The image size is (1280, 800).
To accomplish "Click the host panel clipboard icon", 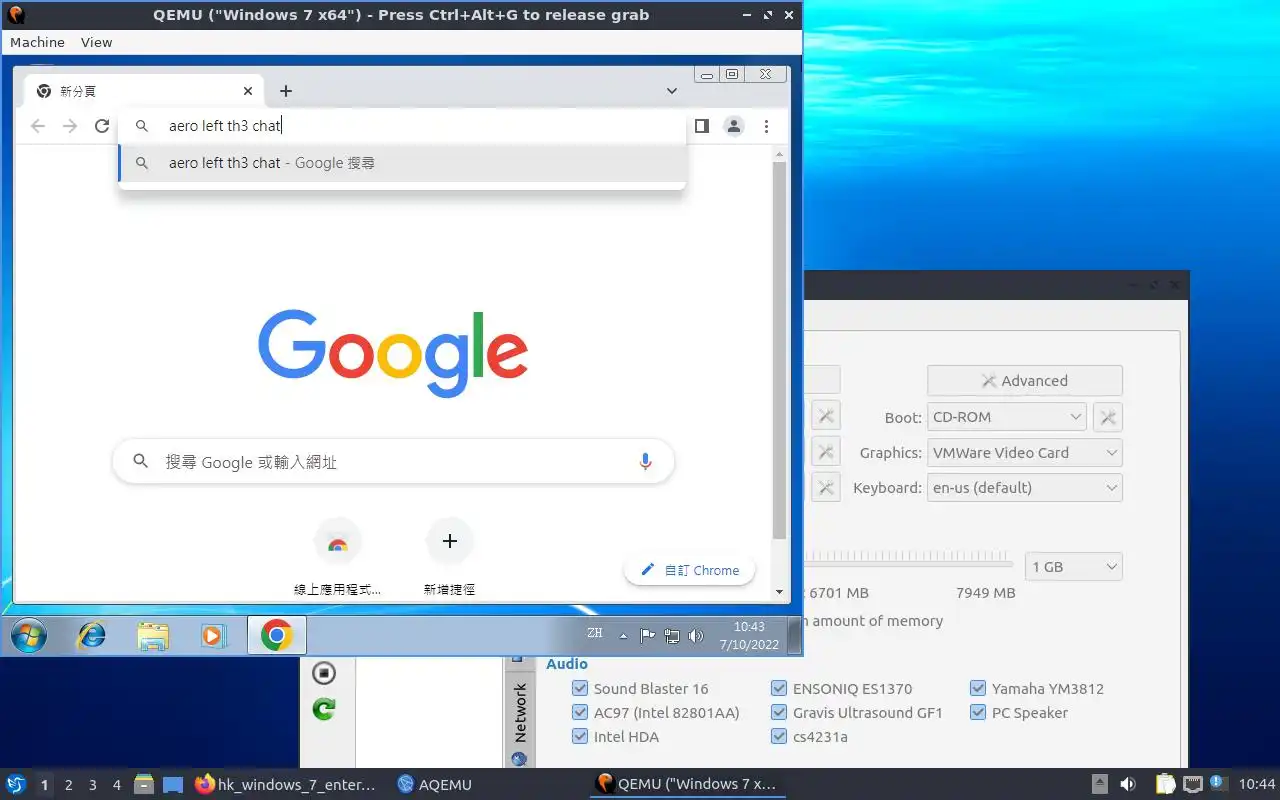I will tap(1166, 785).
